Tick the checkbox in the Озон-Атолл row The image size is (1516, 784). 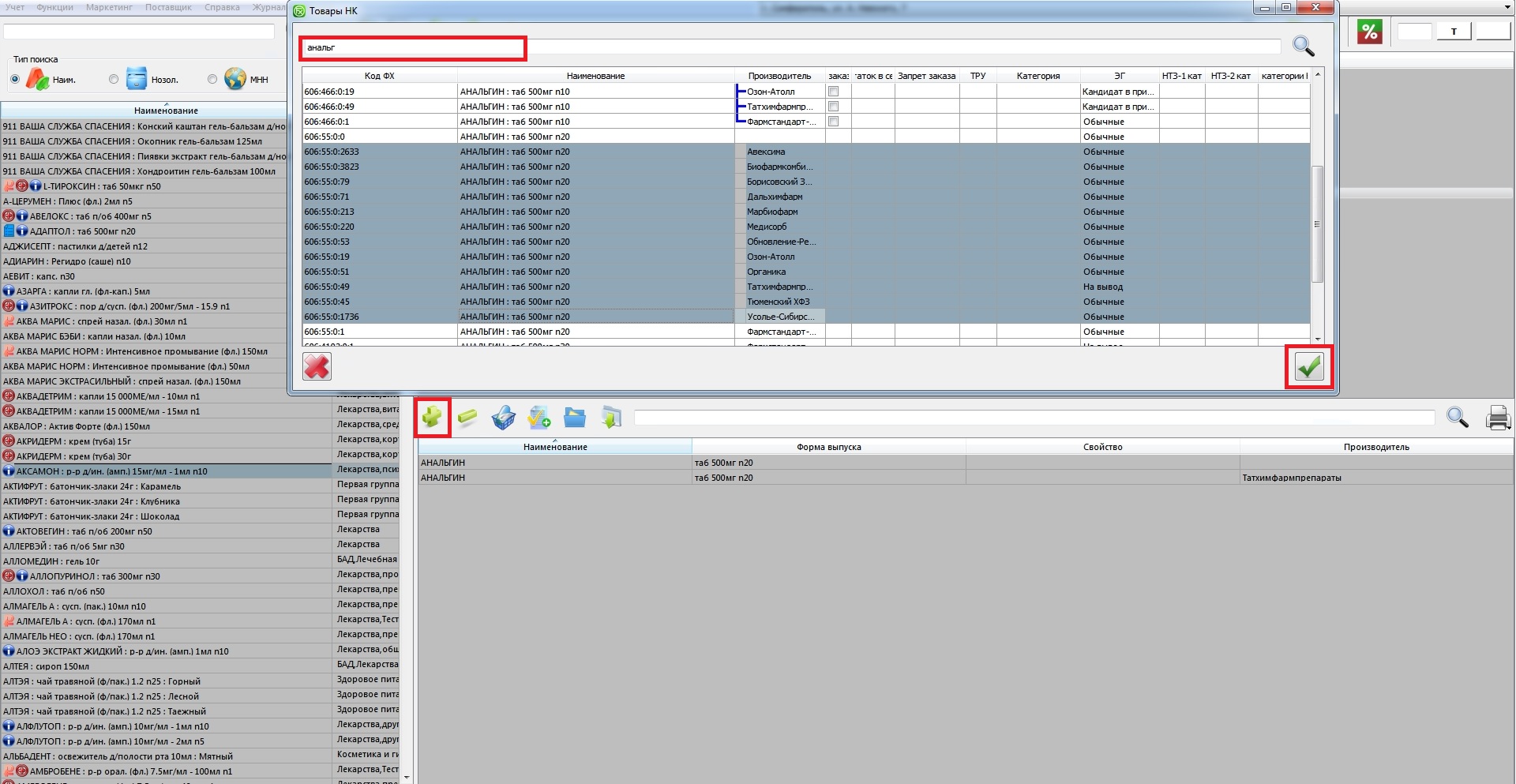pos(833,92)
